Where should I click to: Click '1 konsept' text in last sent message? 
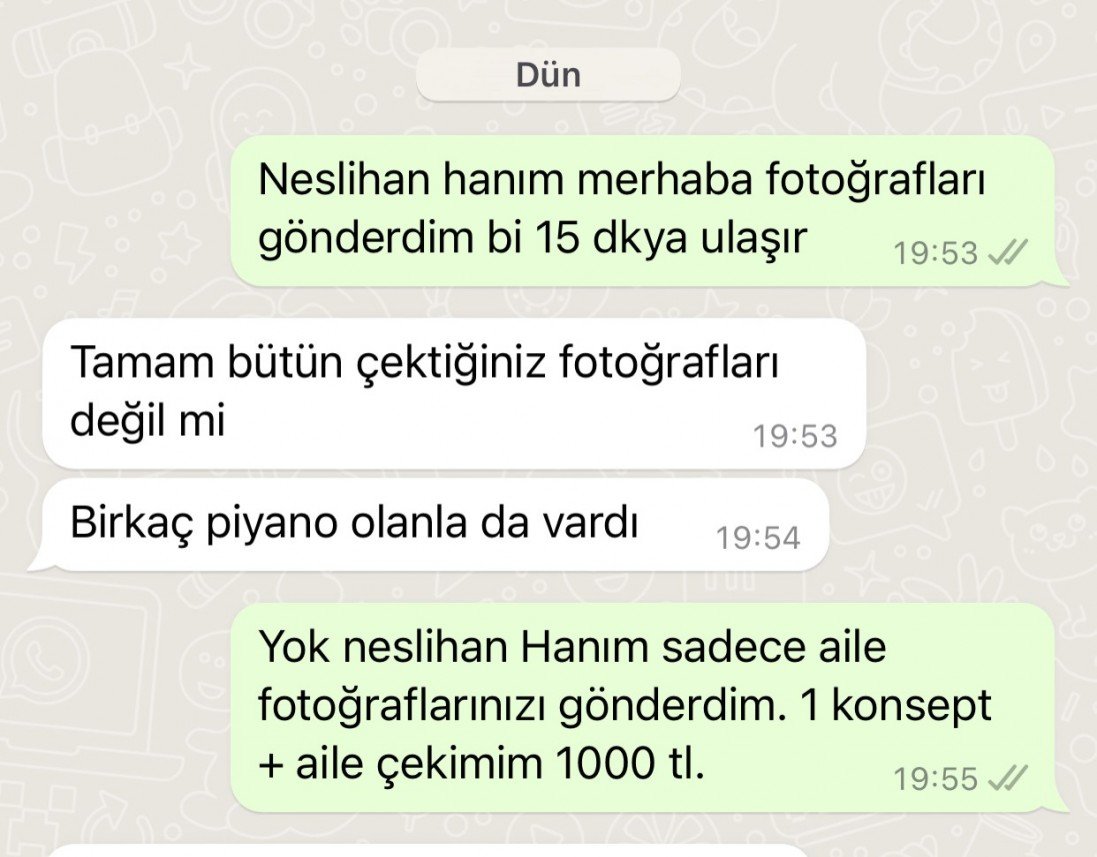point(897,707)
